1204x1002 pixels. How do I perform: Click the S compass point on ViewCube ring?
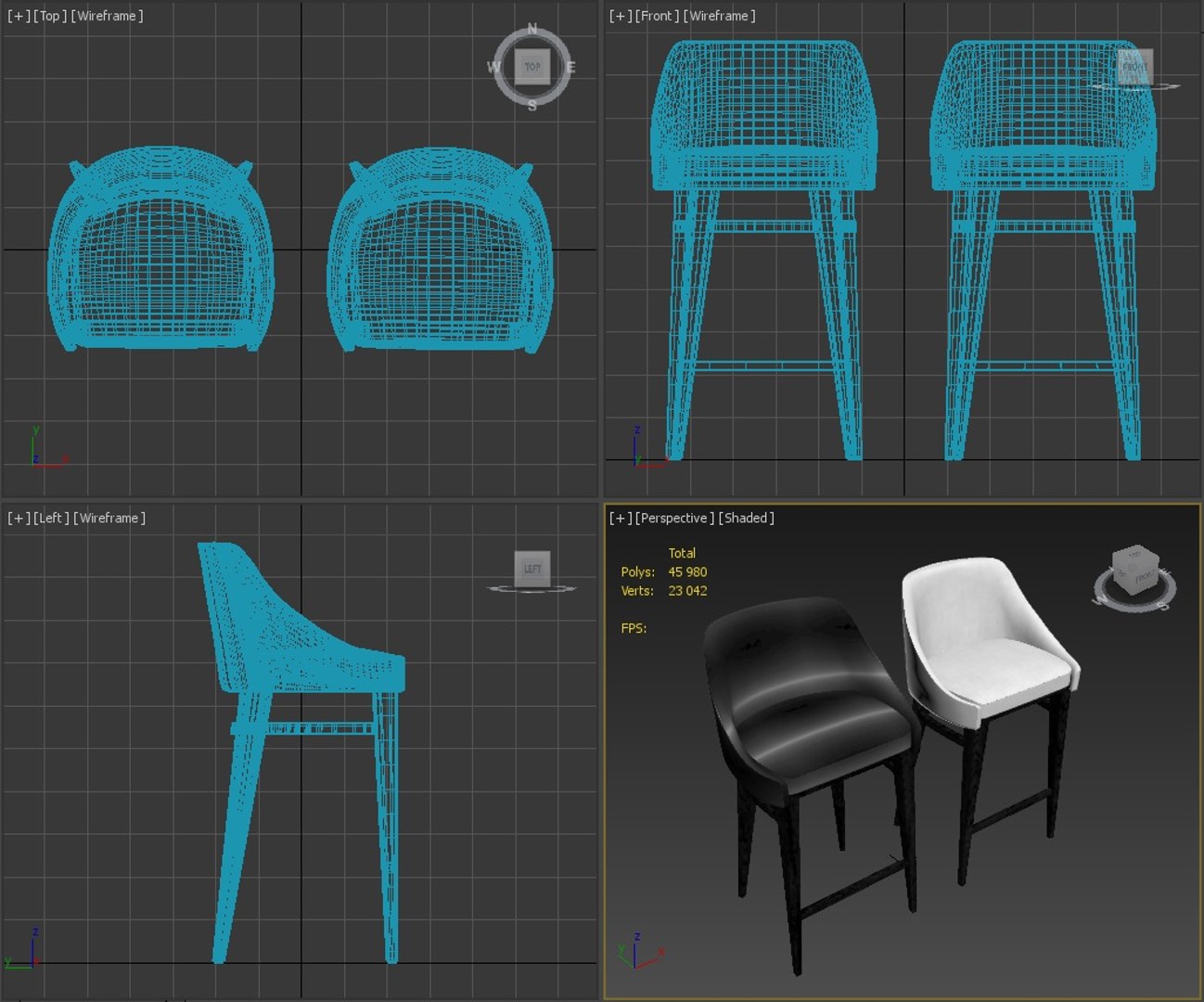tap(532, 105)
